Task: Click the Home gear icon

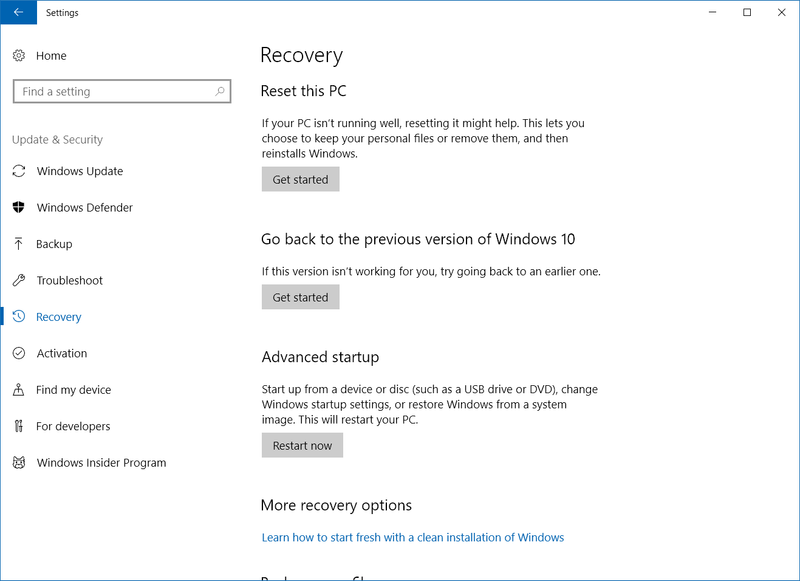Action: coord(19,56)
